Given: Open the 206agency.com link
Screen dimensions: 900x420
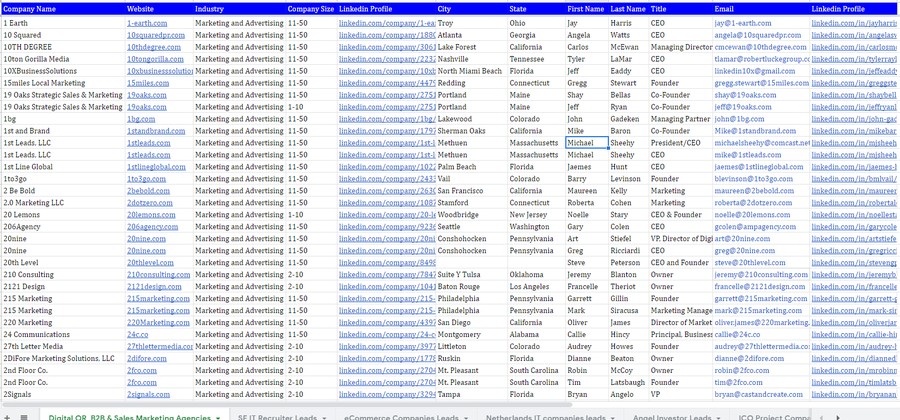Looking at the screenshot, I should click(153, 227).
